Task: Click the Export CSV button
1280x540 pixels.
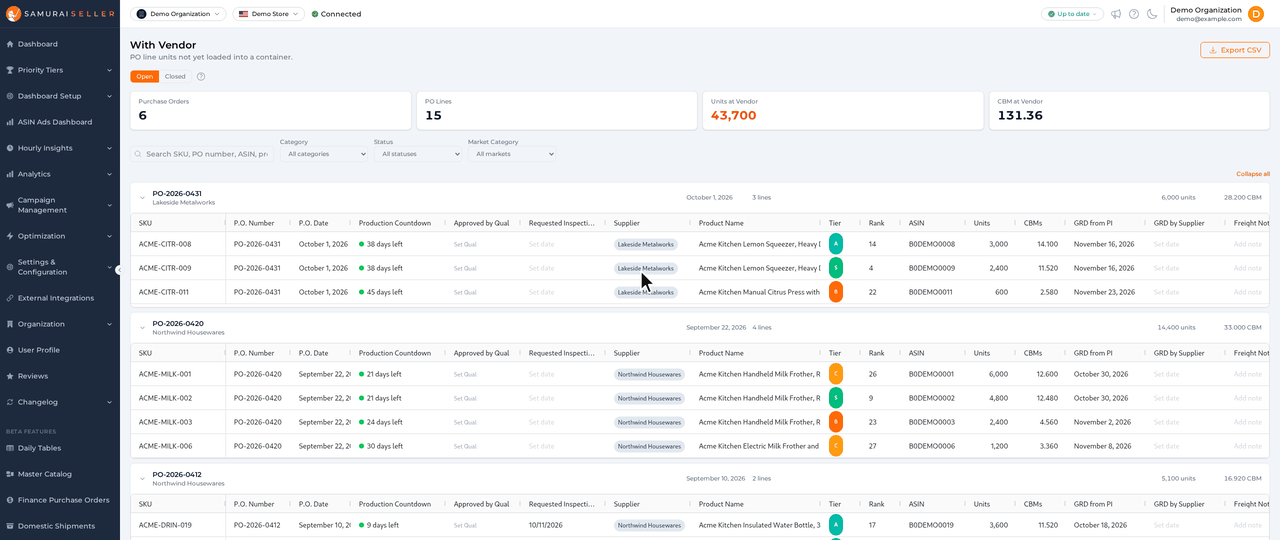Action: click(1235, 50)
